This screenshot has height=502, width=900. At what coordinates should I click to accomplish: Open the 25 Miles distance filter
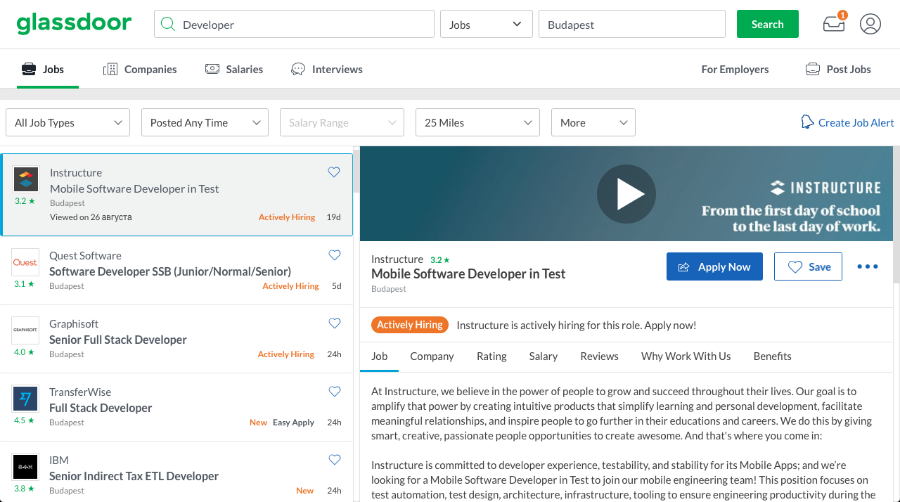pos(478,122)
